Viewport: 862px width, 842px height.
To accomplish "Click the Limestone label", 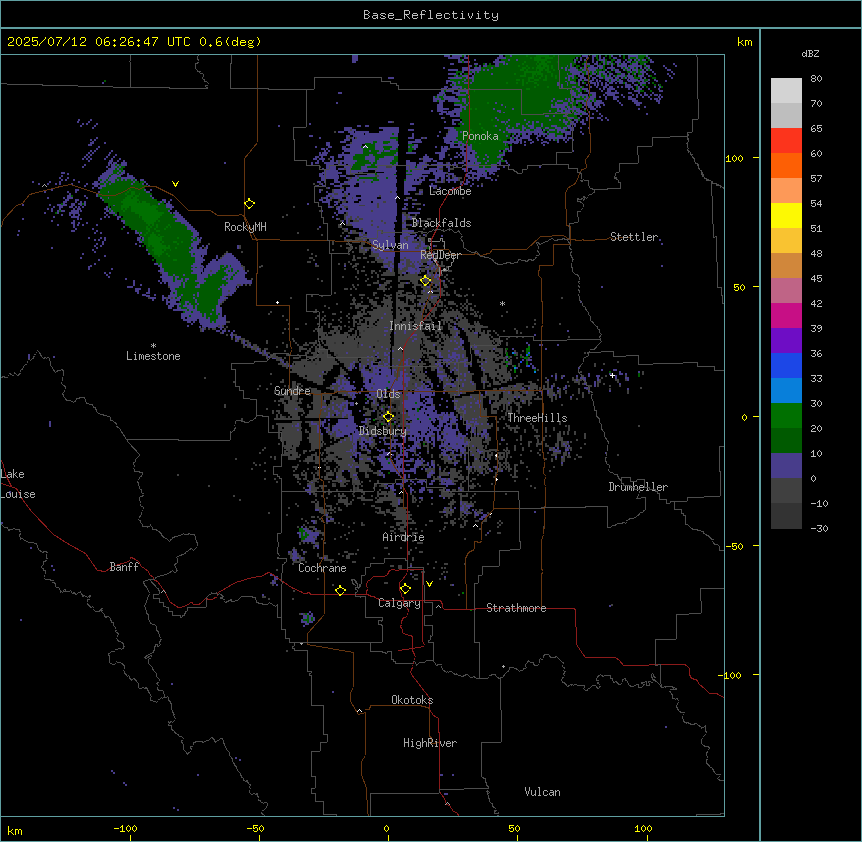I will point(153,356).
